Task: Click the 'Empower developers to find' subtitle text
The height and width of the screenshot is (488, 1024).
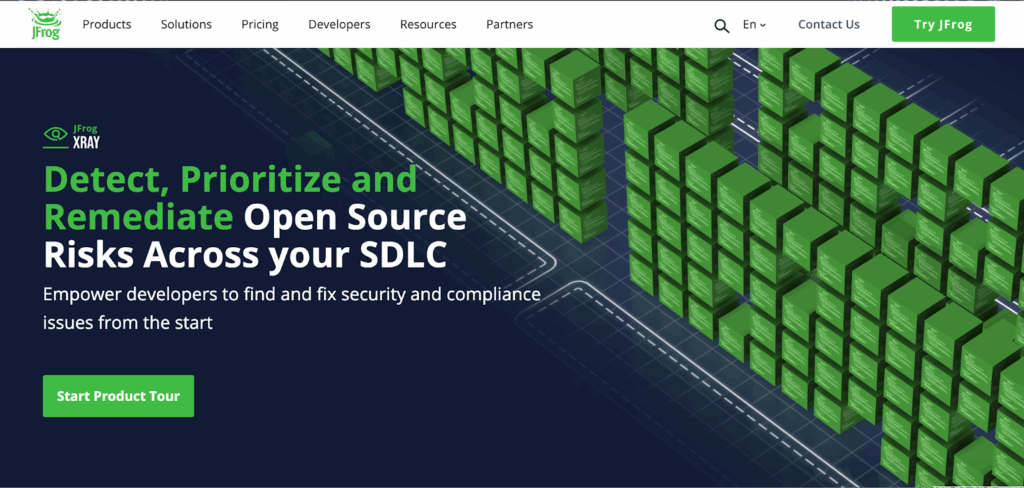Action: (x=291, y=308)
